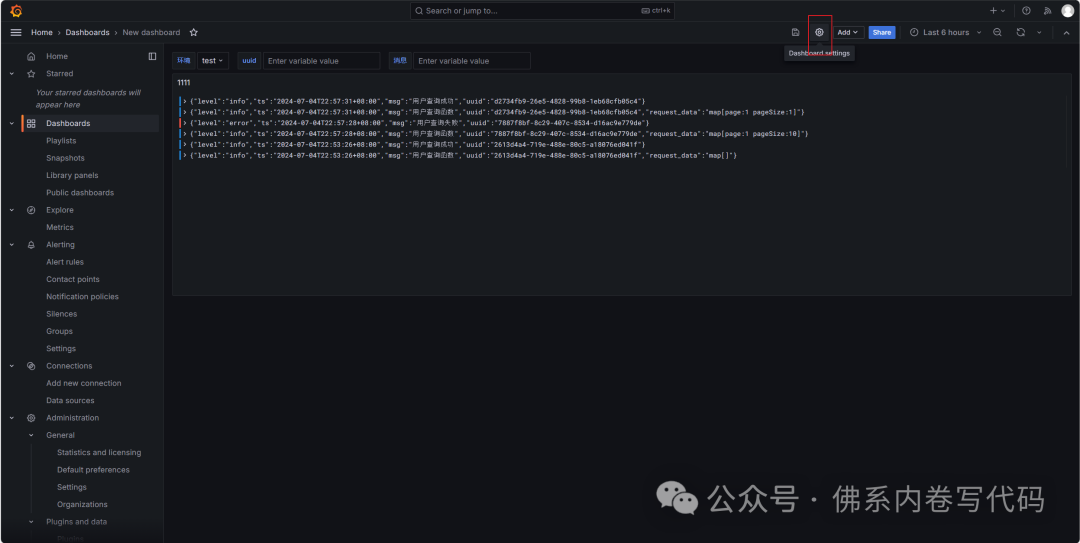Image resolution: width=1080 pixels, height=543 pixels.
Task: Open Alert rules in the sidebar
Action: click(x=65, y=262)
